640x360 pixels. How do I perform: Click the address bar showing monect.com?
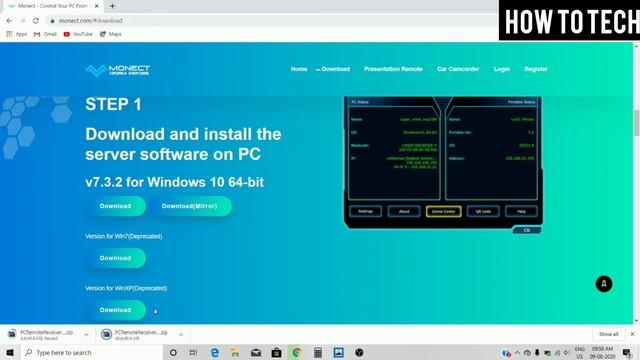point(269,20)
